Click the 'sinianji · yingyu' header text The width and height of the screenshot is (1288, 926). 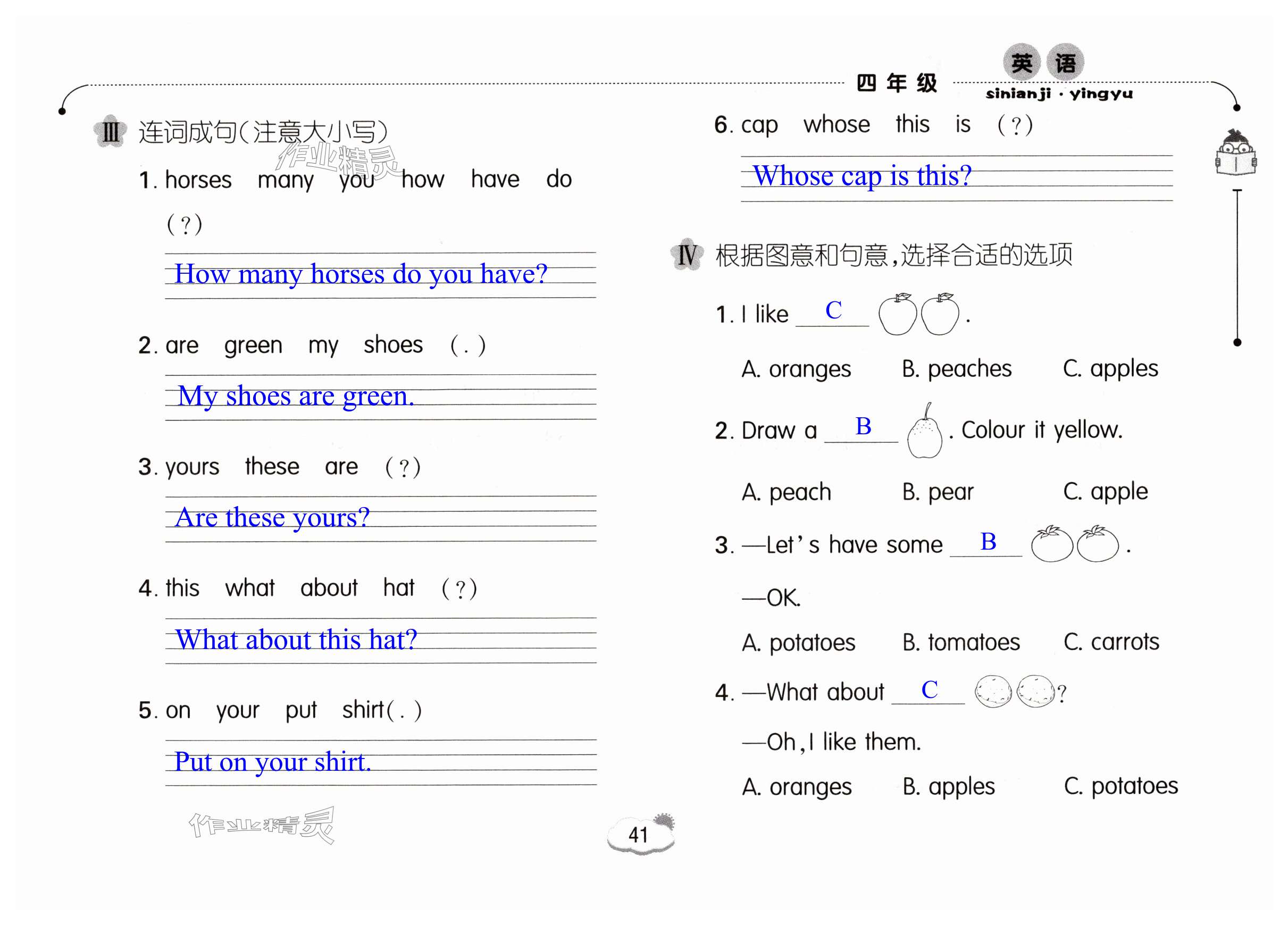[x=1059, y=94]
